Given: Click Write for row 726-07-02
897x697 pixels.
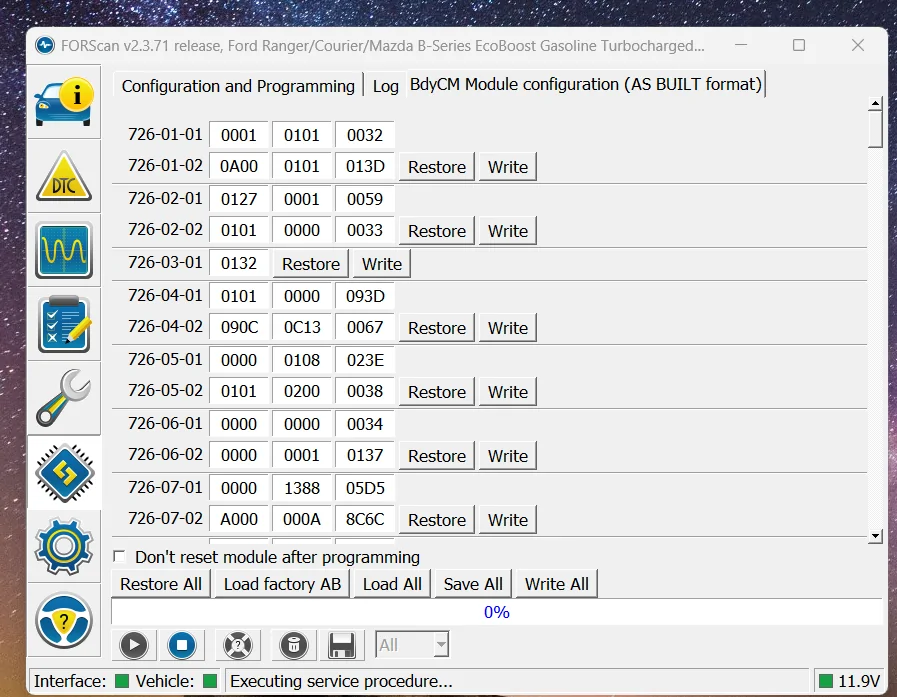Looking at the screenshot, I should (x=507, y=520).
